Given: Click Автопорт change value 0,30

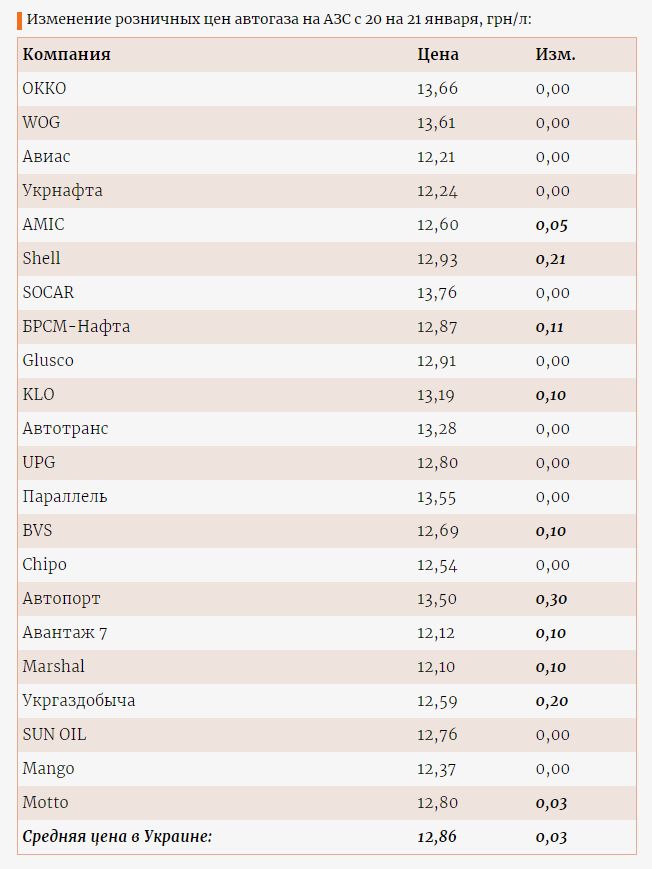Looking at the screenshot, I should (552, 599).
